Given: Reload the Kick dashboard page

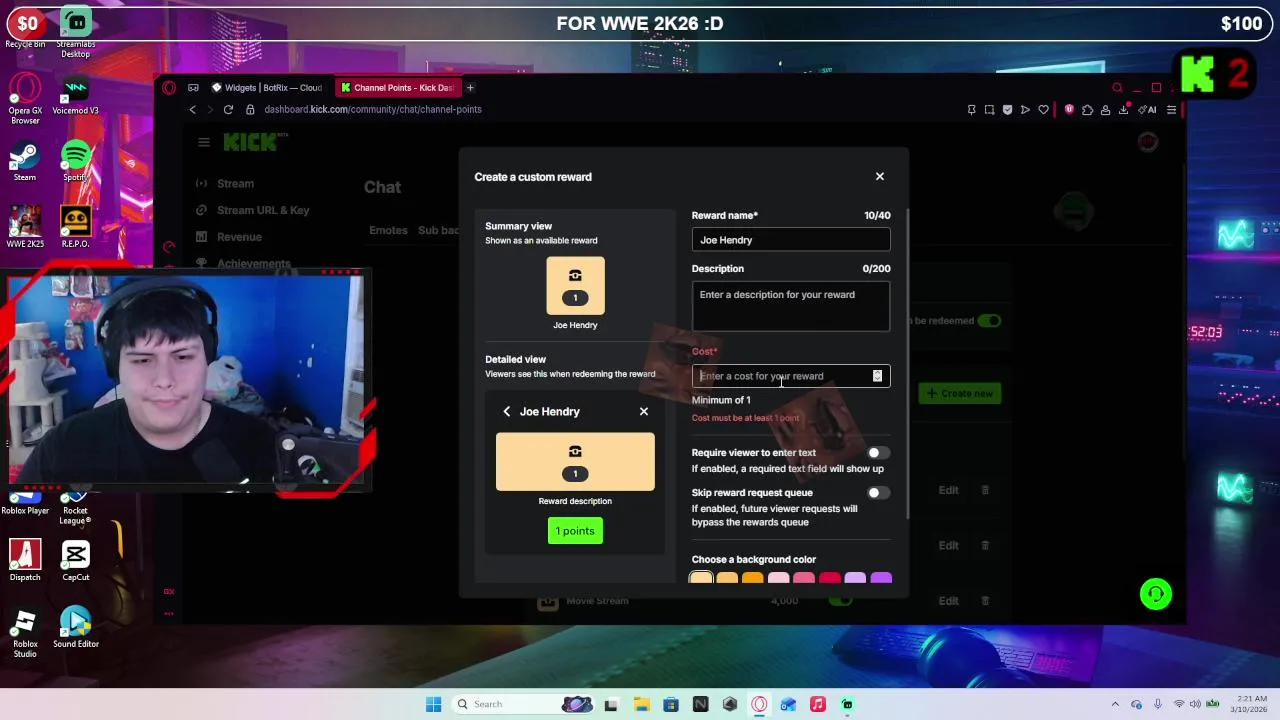Looking at the screenshot, I should pyautogui.click(x=228, y=110).
